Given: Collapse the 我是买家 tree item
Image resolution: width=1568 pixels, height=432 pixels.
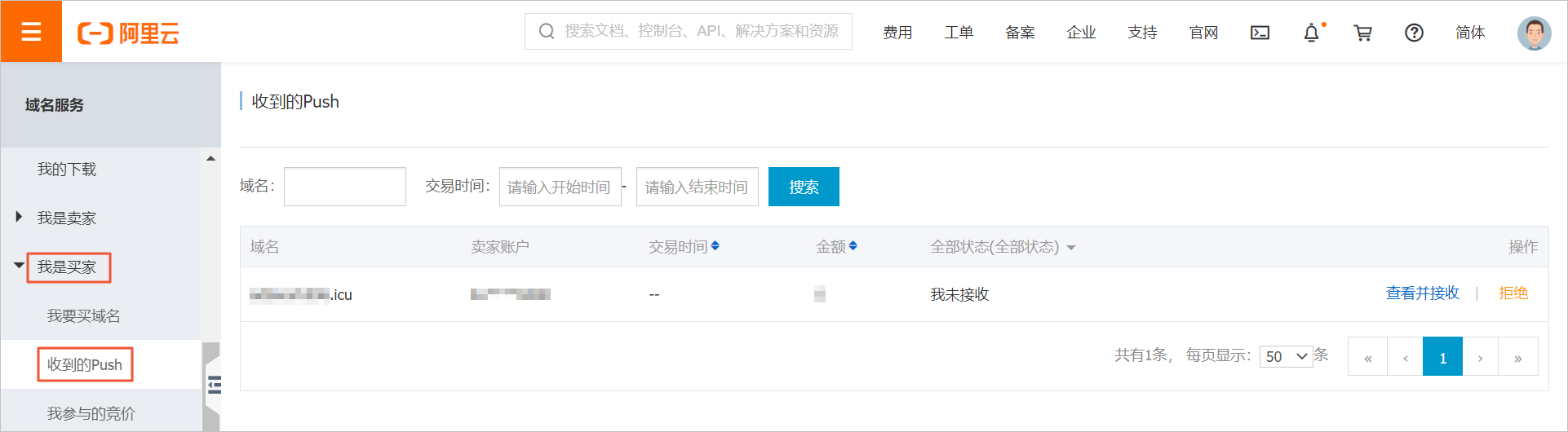Looking at the screenshot, I should point(19,266).
